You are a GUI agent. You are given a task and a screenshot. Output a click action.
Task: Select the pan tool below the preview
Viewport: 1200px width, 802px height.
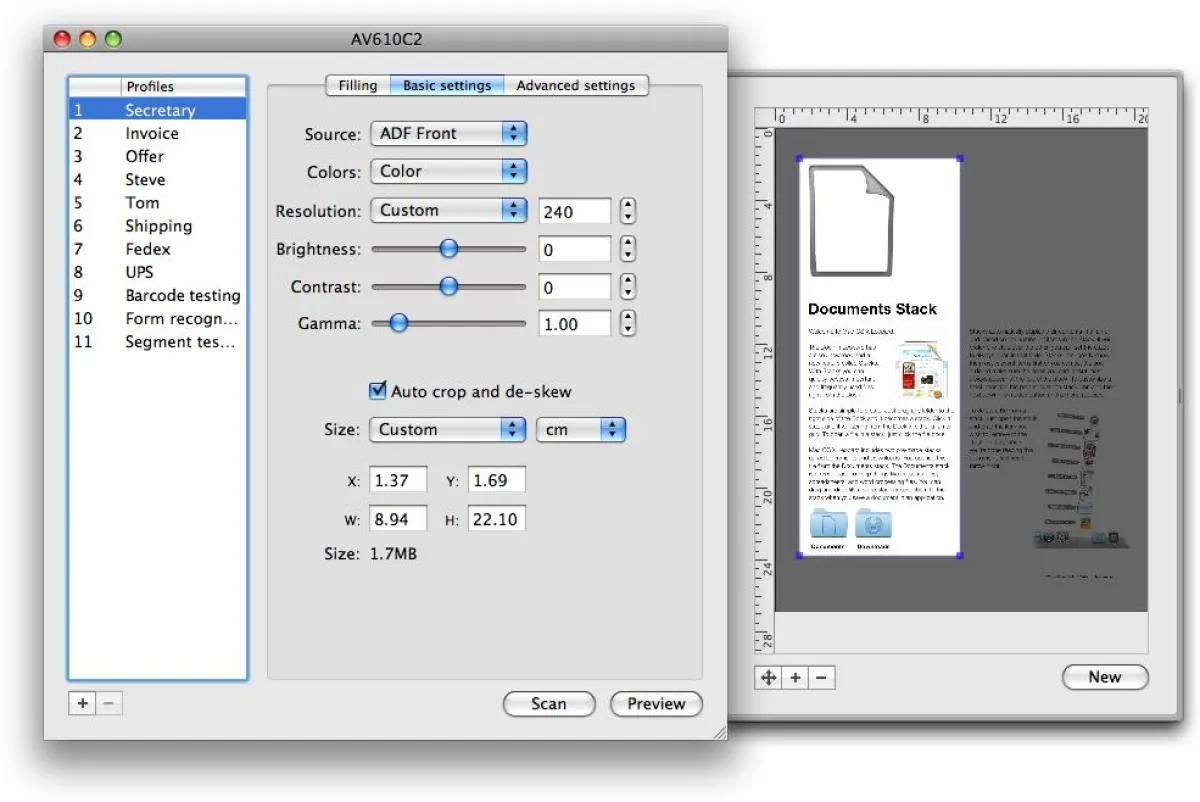point(768,677)
